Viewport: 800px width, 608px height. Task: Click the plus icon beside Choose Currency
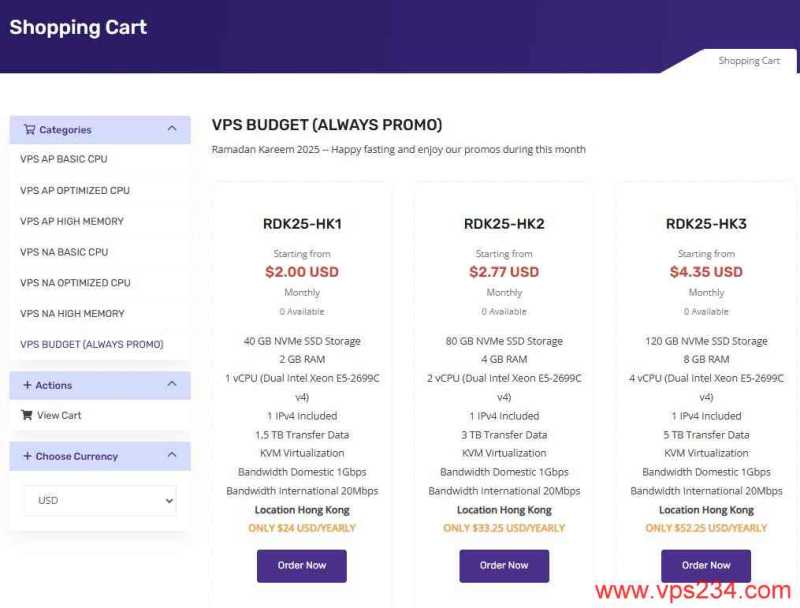click(26, 456)
